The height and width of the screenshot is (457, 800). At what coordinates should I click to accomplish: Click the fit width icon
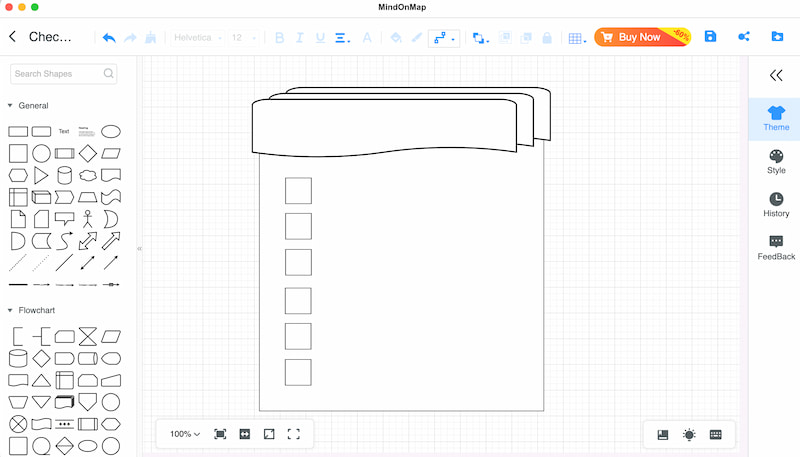click(x=245, y=434)
